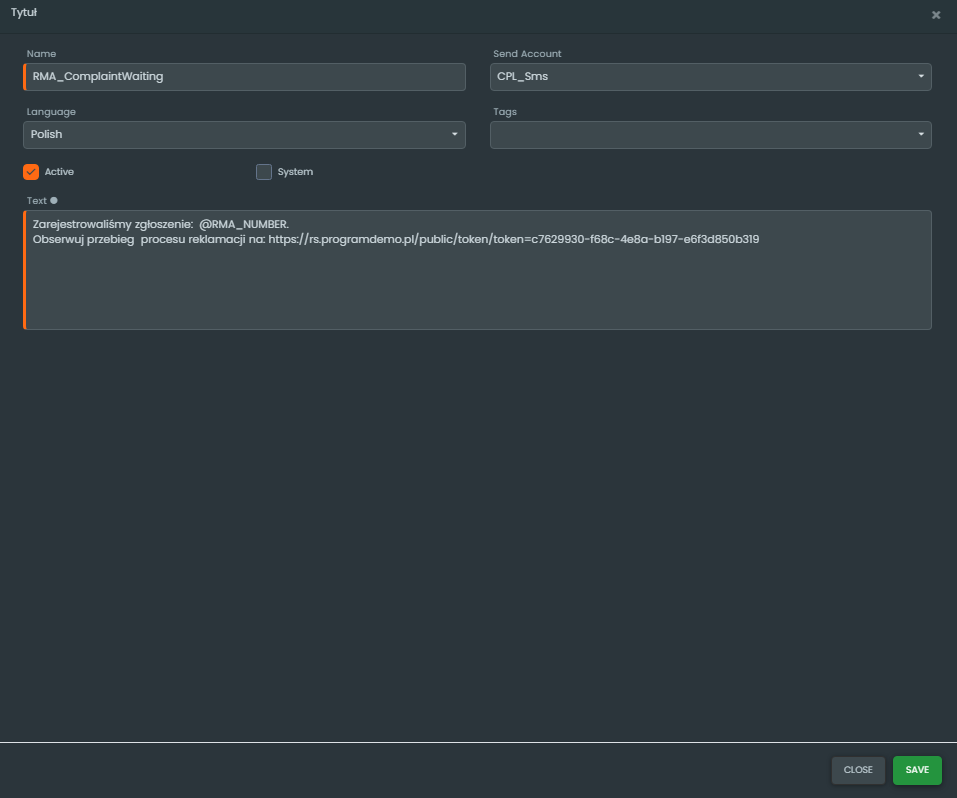
Task: Place cursor on @RMA_NUMBER placeholder in text
Action: [243, 224]
